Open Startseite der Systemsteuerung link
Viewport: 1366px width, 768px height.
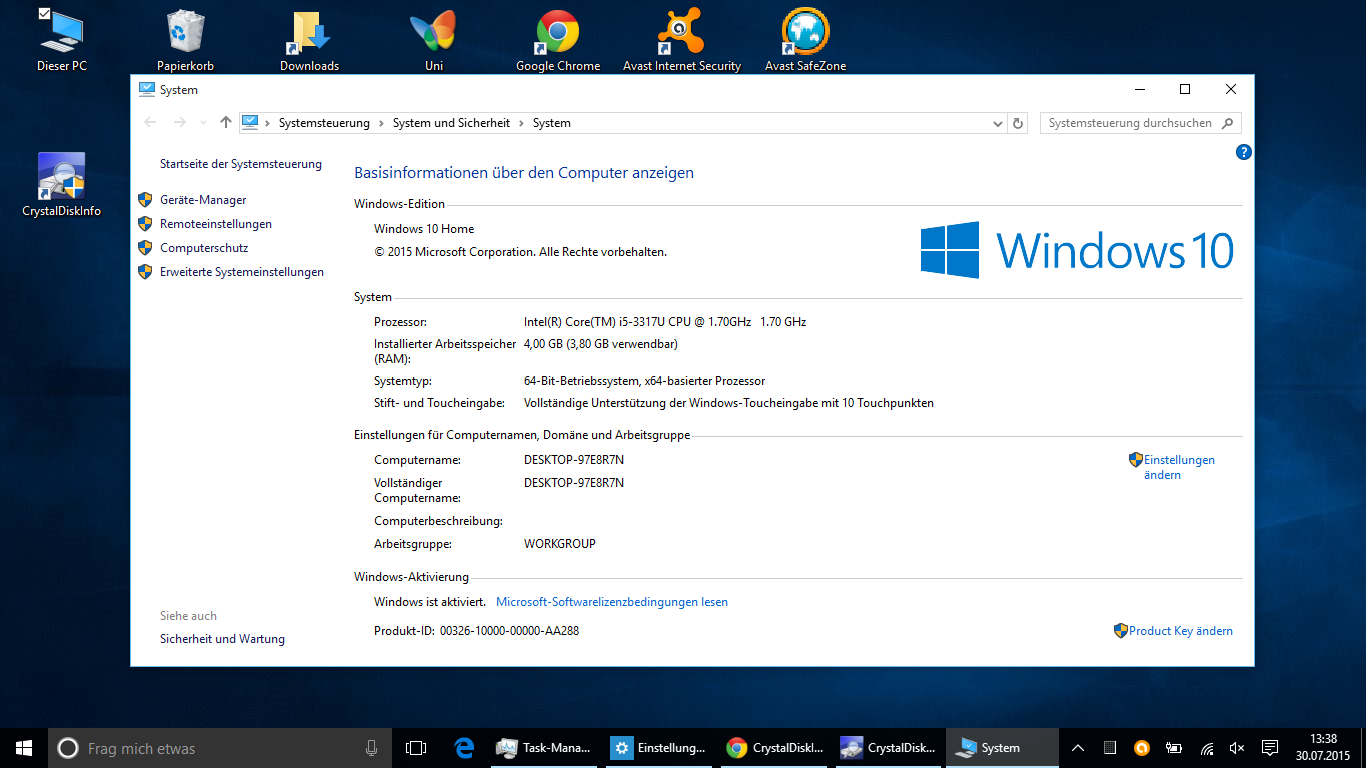241,164
